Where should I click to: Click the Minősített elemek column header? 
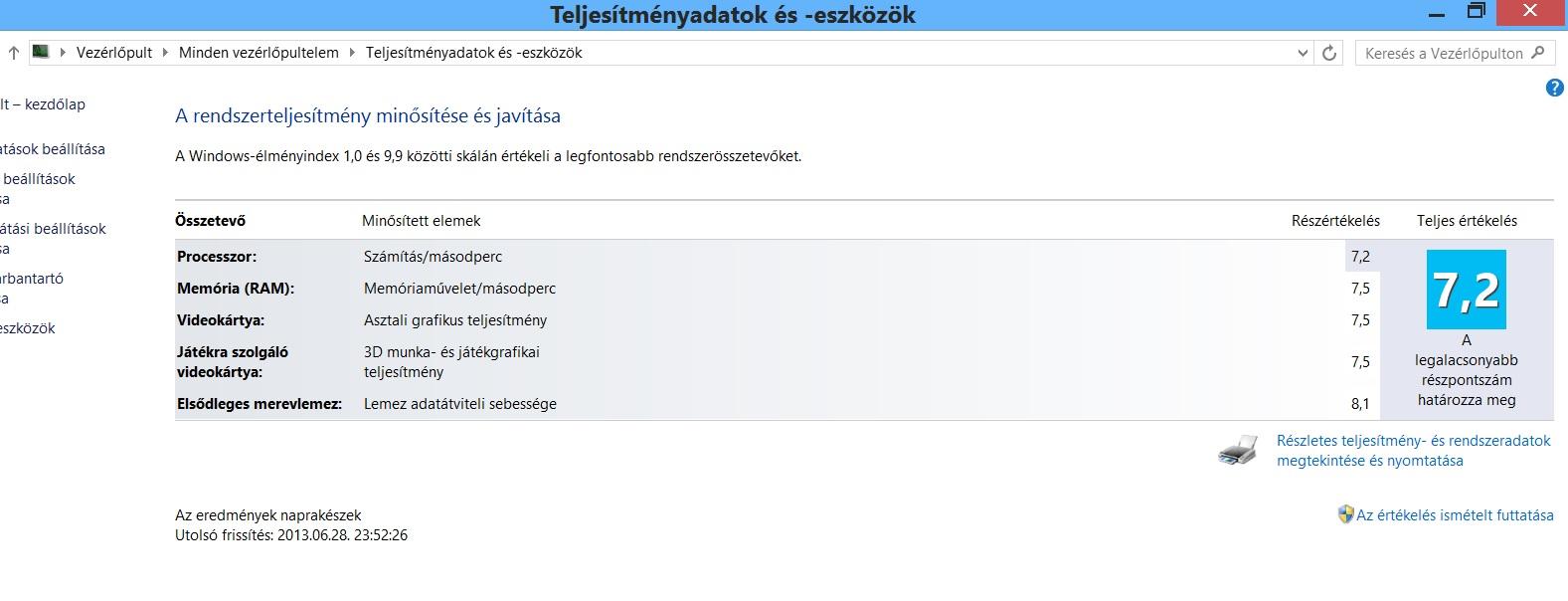(422, 221)
